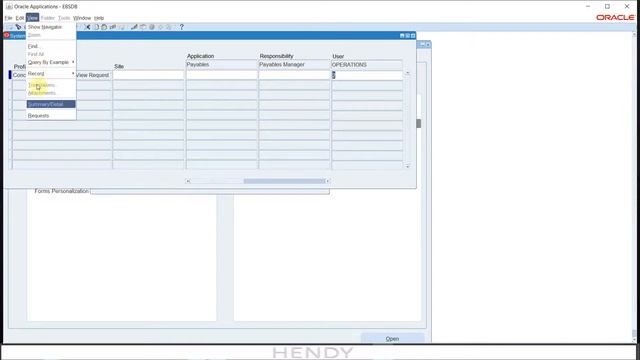Open the File menu
The height and width of the screenshot is (360, 640).
pyautogui.click(x=8, y=18)
